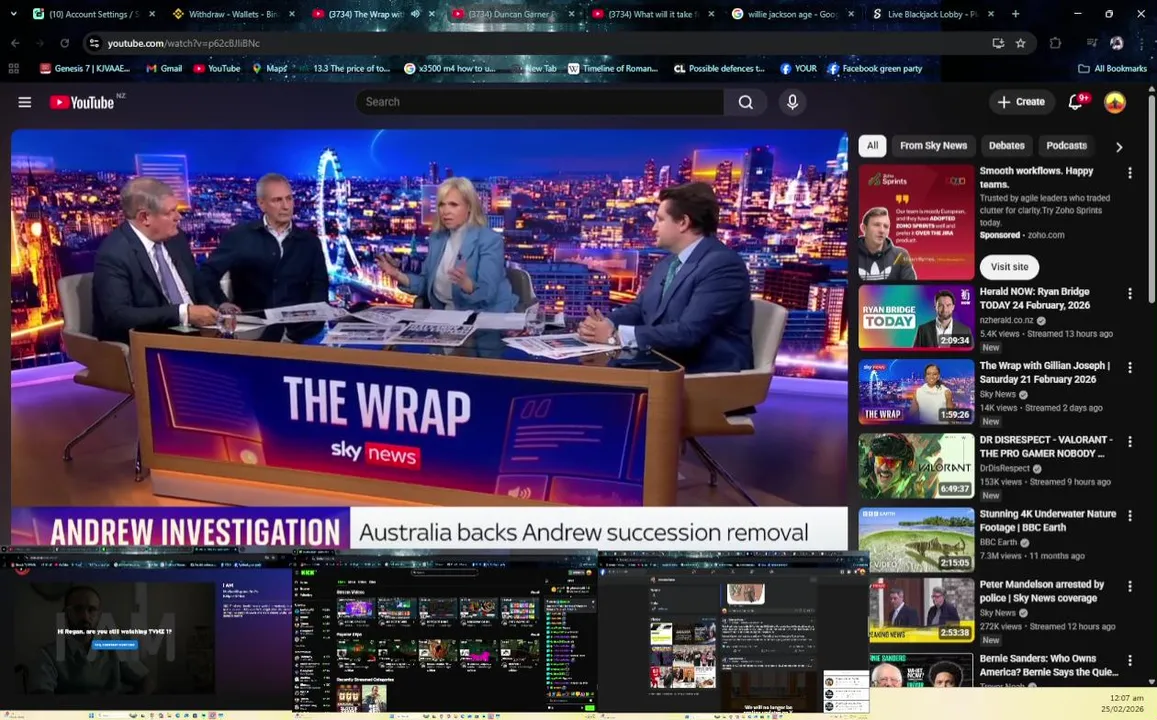Open the Maps bookmark
This screenshot has width=1157, height=720.
[x=270, y=69]
